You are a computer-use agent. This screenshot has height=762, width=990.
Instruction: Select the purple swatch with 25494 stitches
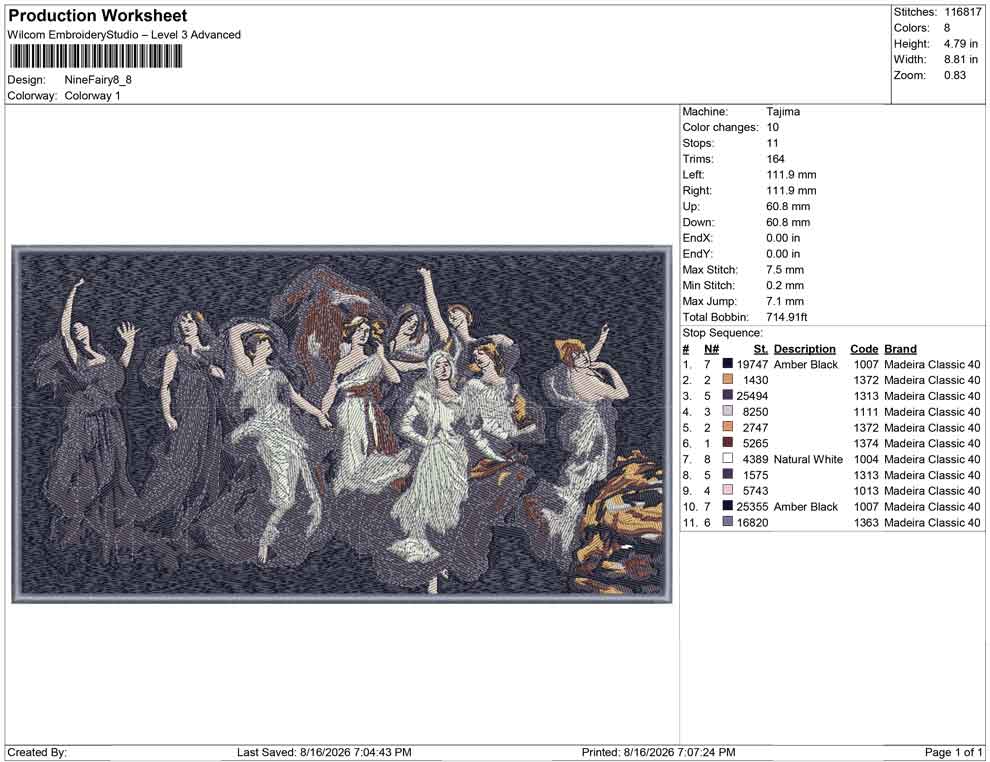pos(727,395)
